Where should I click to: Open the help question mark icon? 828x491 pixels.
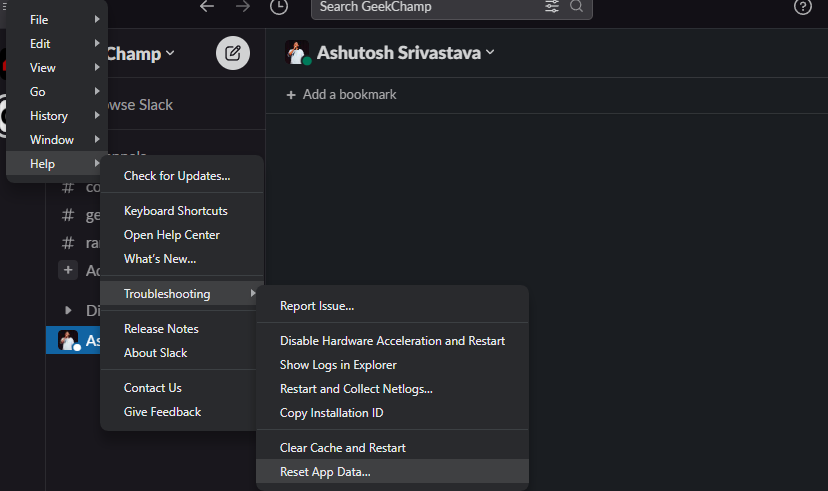pyautogui.click(x=802, y=7)
